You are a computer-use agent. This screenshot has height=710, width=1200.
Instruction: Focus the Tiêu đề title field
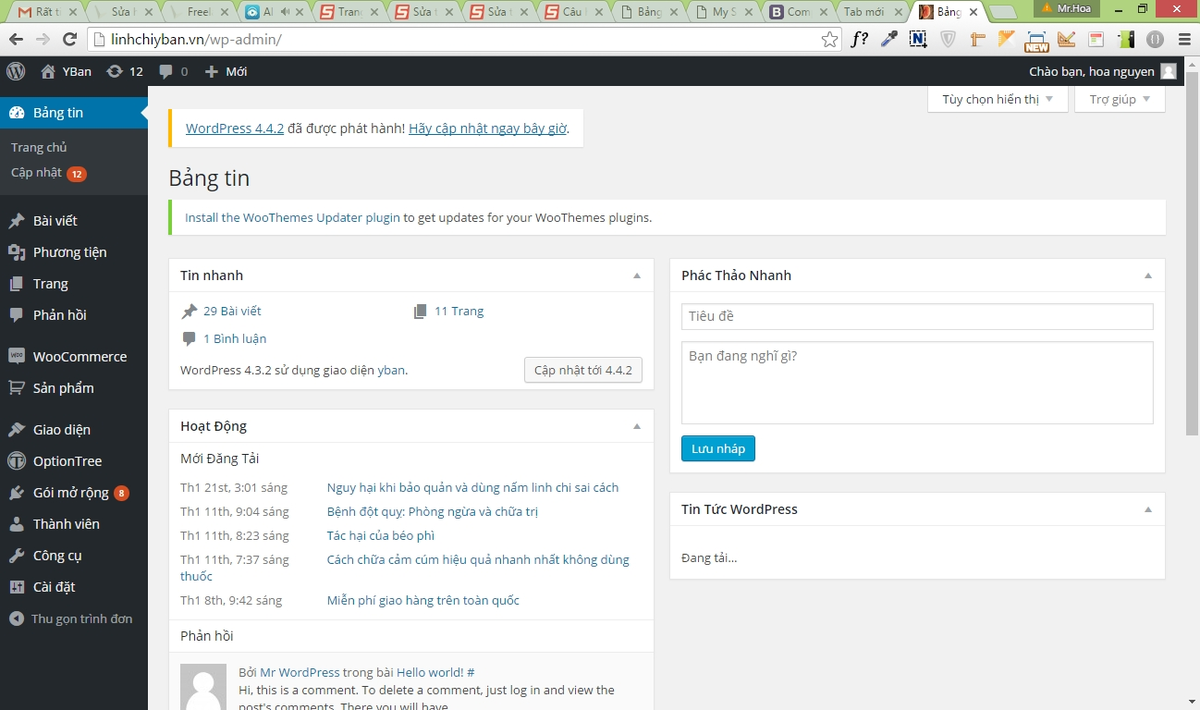(x=917, y=316)
